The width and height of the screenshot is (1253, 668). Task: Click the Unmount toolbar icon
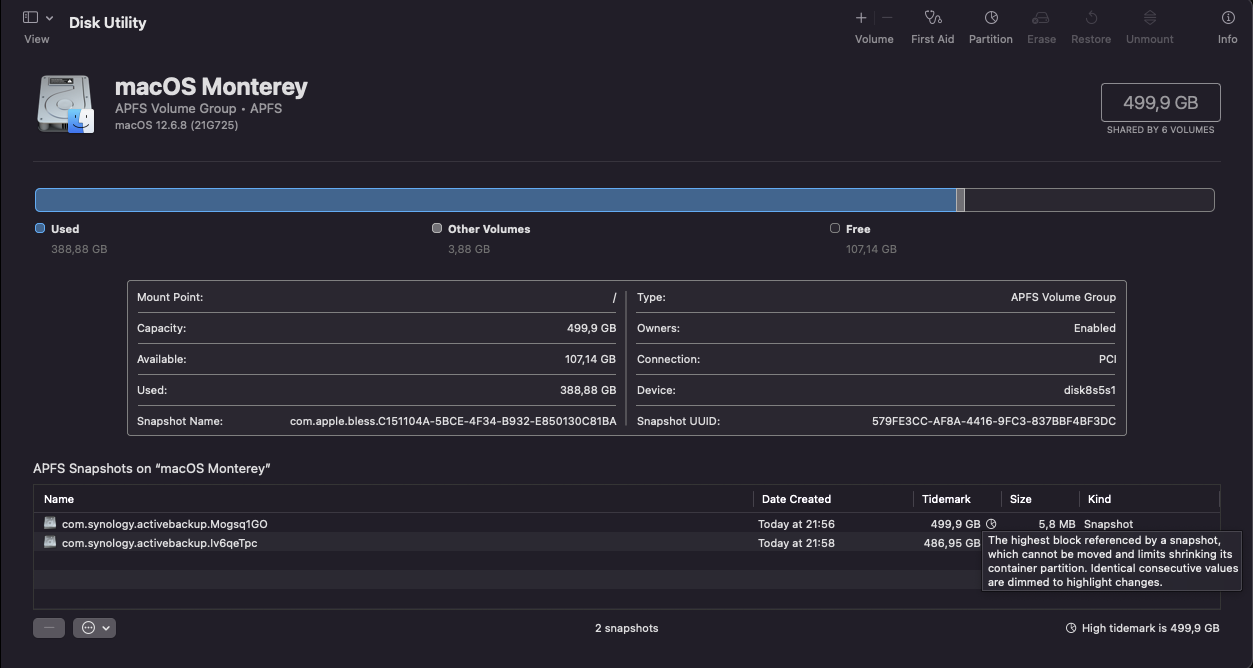point(1150,18)
